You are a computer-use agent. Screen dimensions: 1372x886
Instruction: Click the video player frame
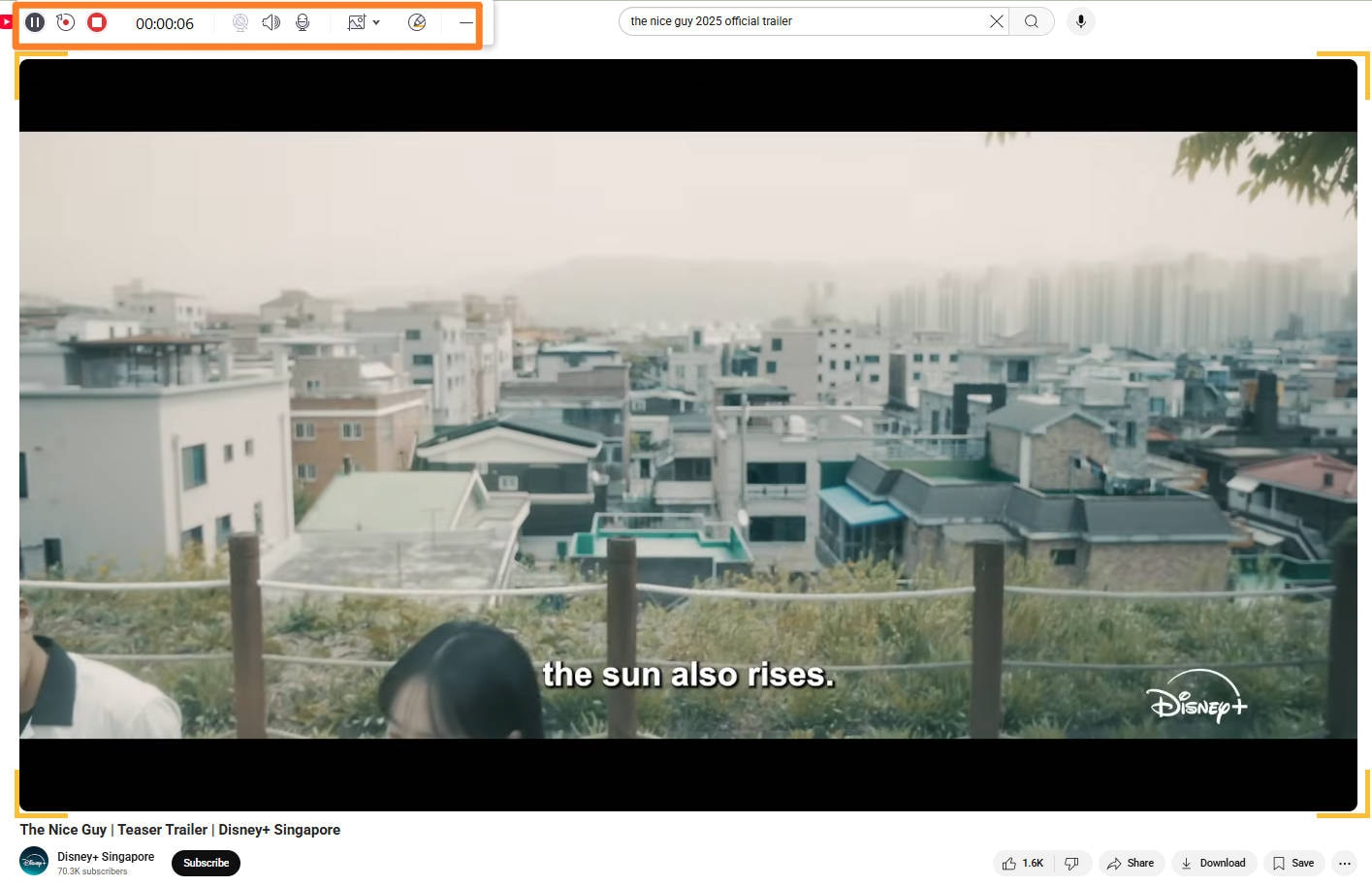point(688,435)
